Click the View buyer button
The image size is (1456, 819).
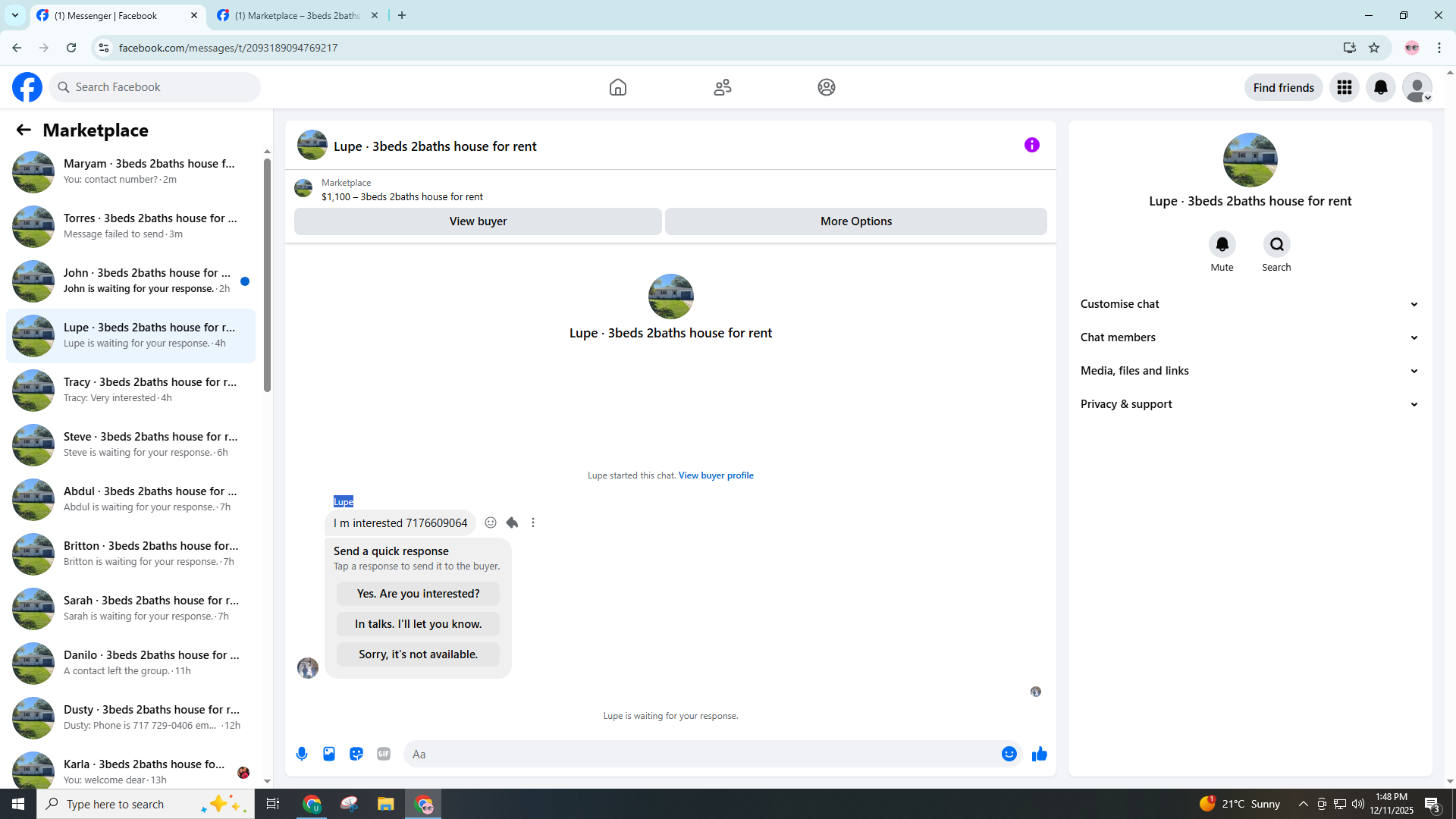pos(478,221)
